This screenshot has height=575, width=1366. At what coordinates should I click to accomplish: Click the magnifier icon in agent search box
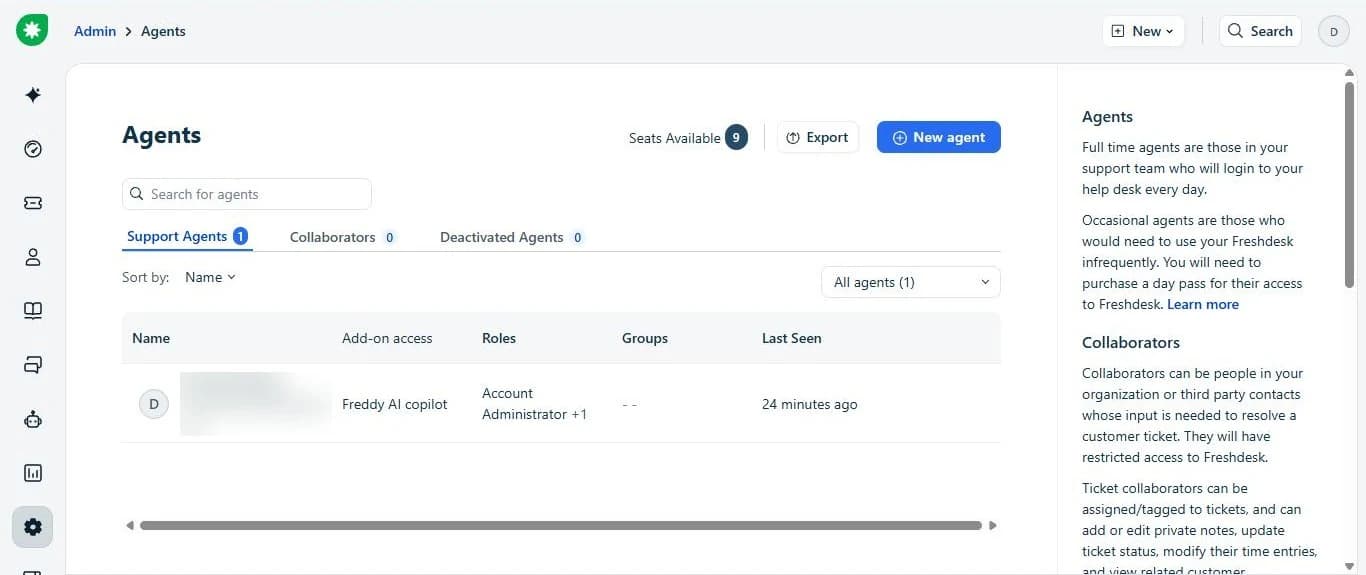click(x=137, y=194)
